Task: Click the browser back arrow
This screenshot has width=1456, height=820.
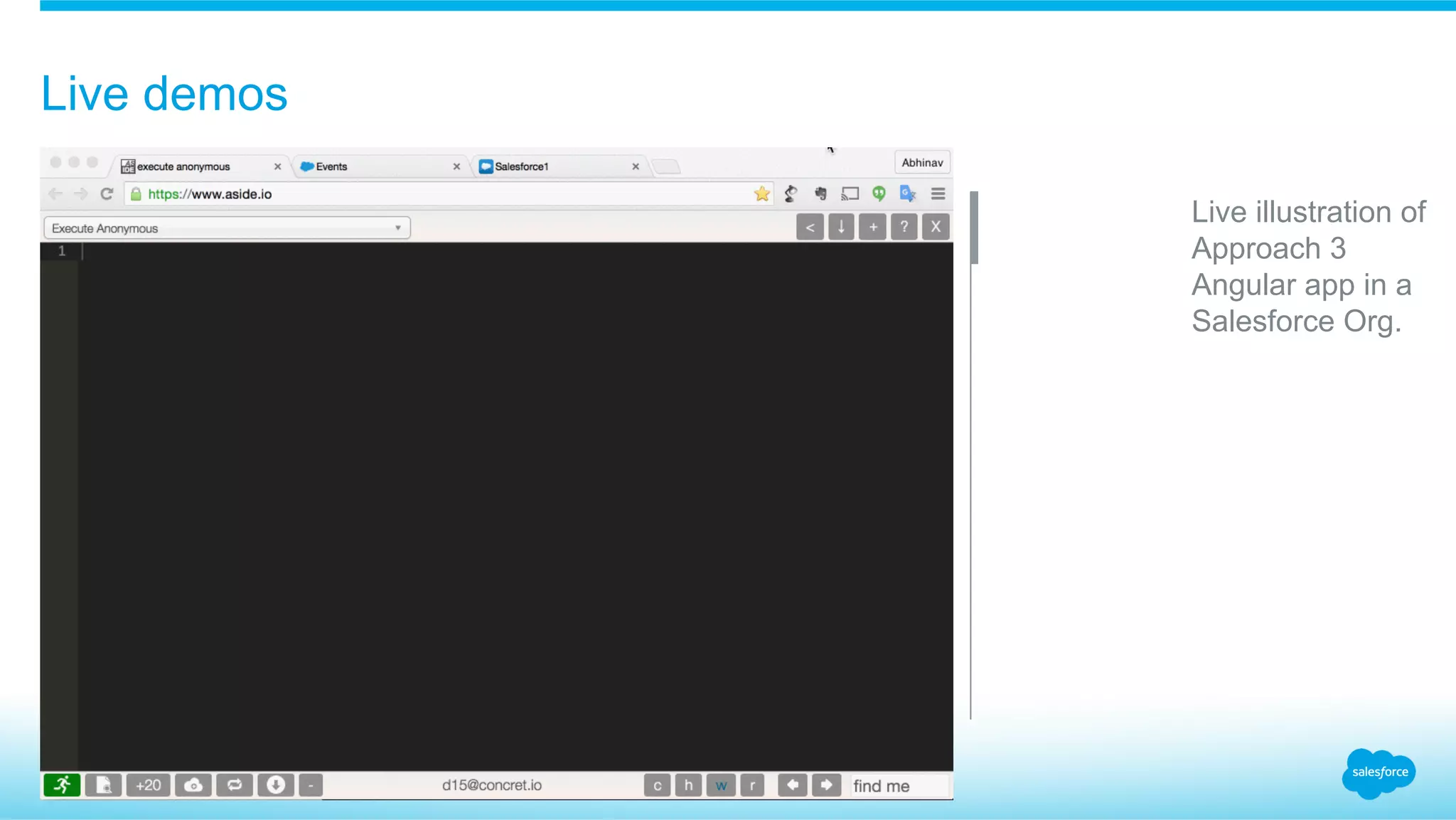Action: tap(55, 193)
